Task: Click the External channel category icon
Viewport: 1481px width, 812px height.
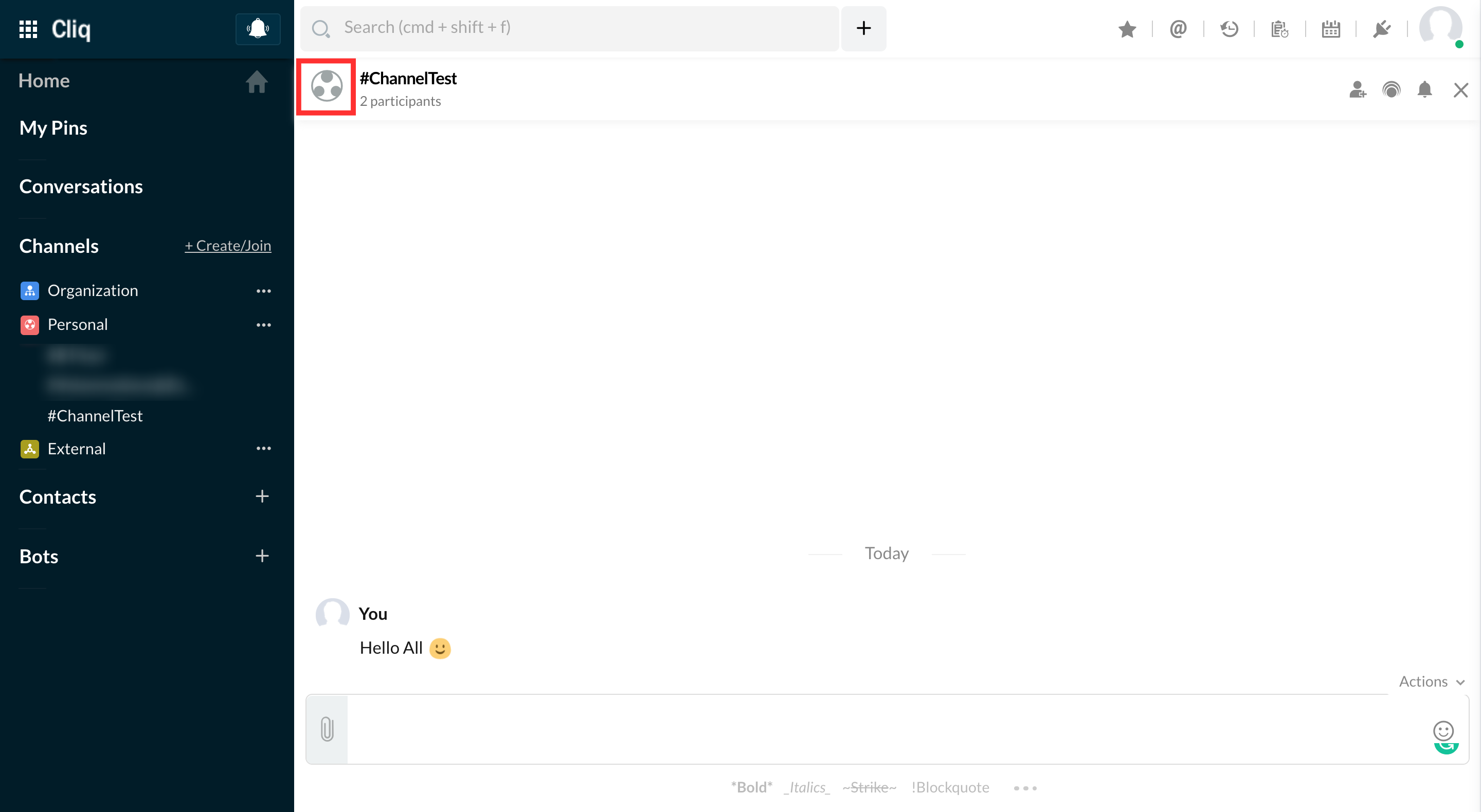Action: click(30, 449)
